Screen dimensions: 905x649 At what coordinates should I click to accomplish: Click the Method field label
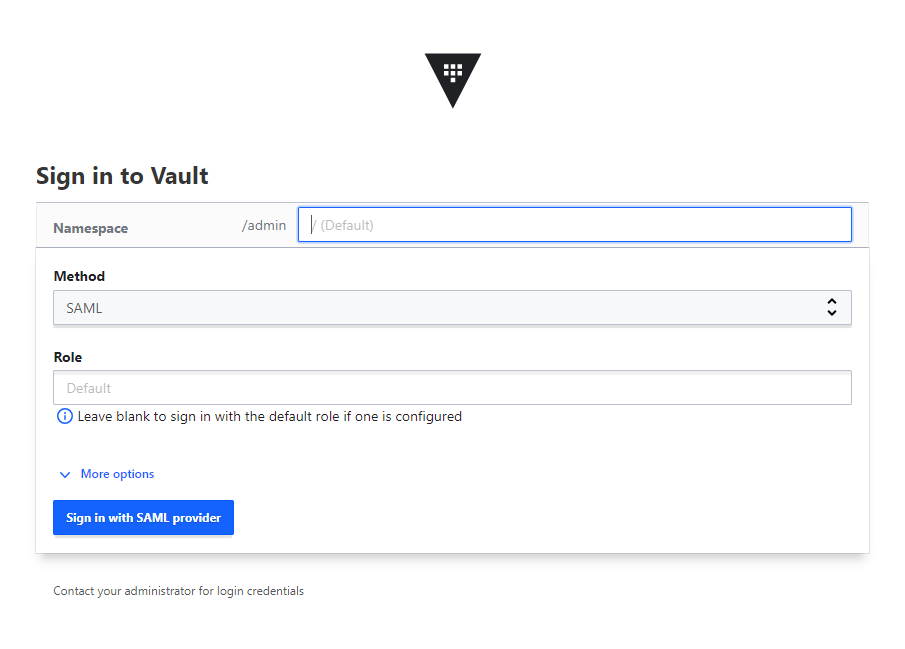tap(79, 276)
